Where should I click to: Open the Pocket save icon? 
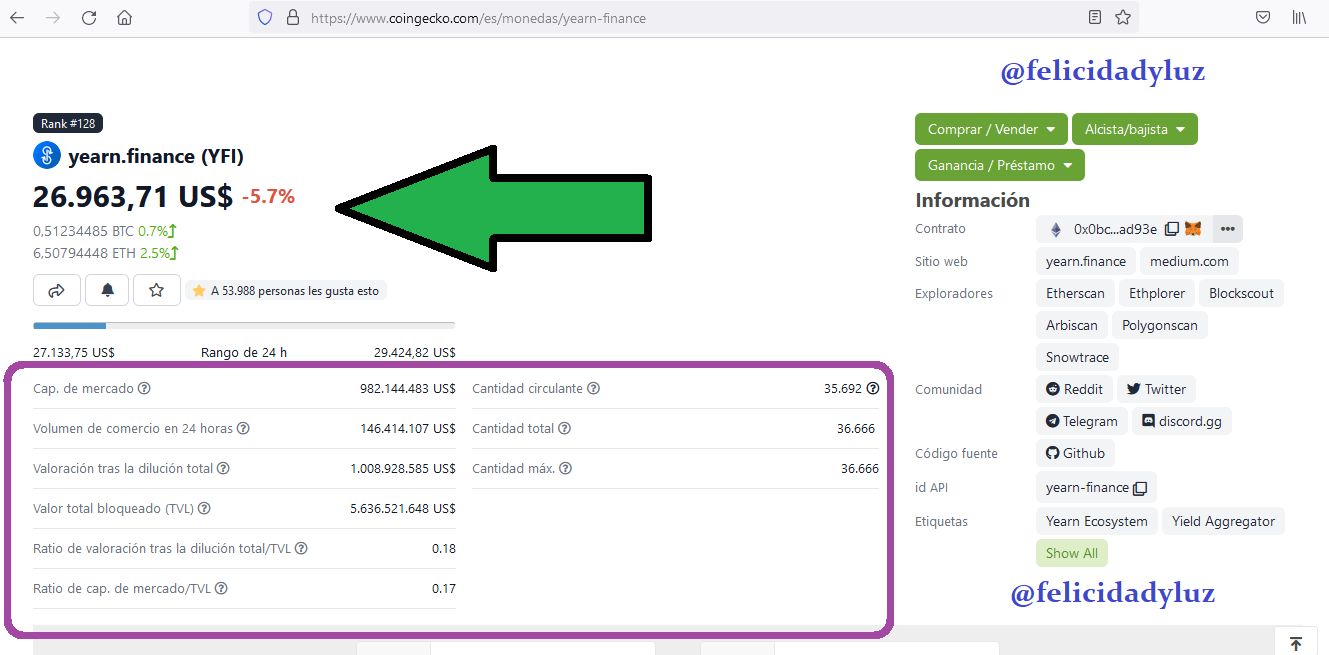pyautogui.click(x=1263, y=17)
